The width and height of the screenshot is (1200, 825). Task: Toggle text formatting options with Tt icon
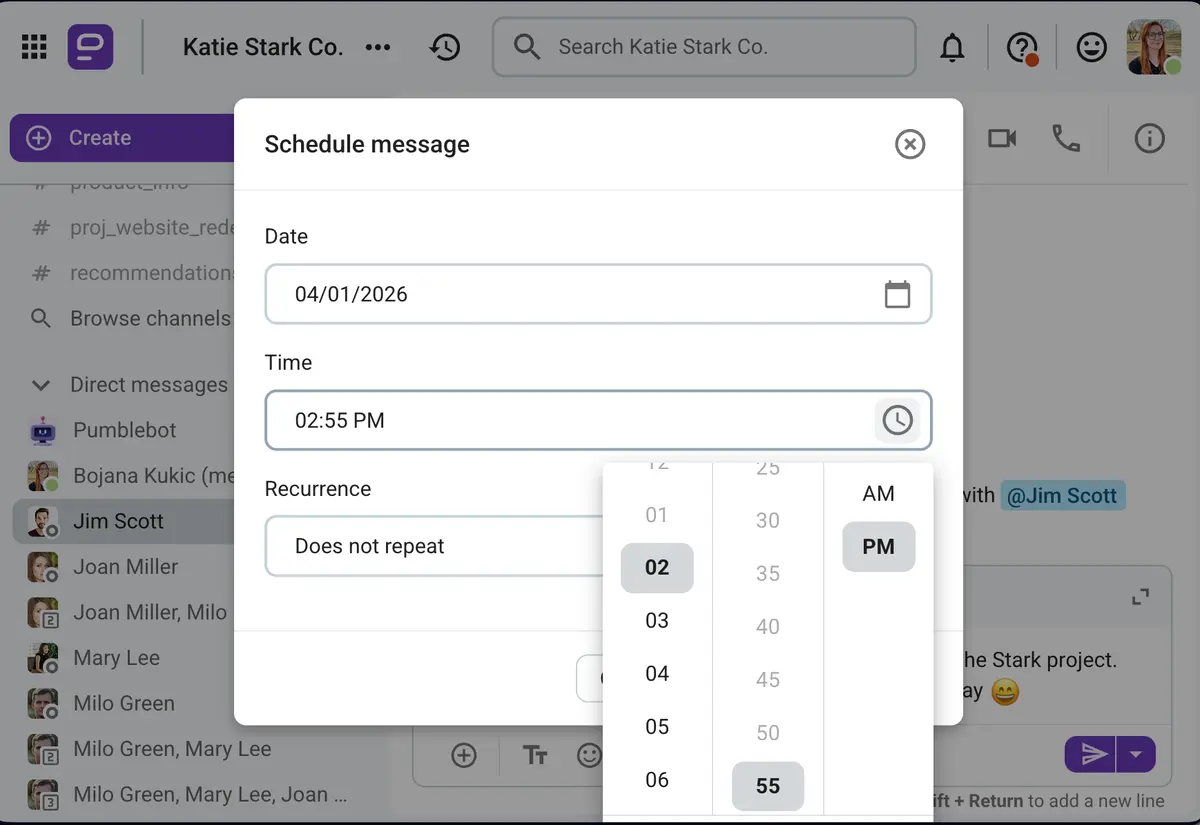(x=535, y=755)
